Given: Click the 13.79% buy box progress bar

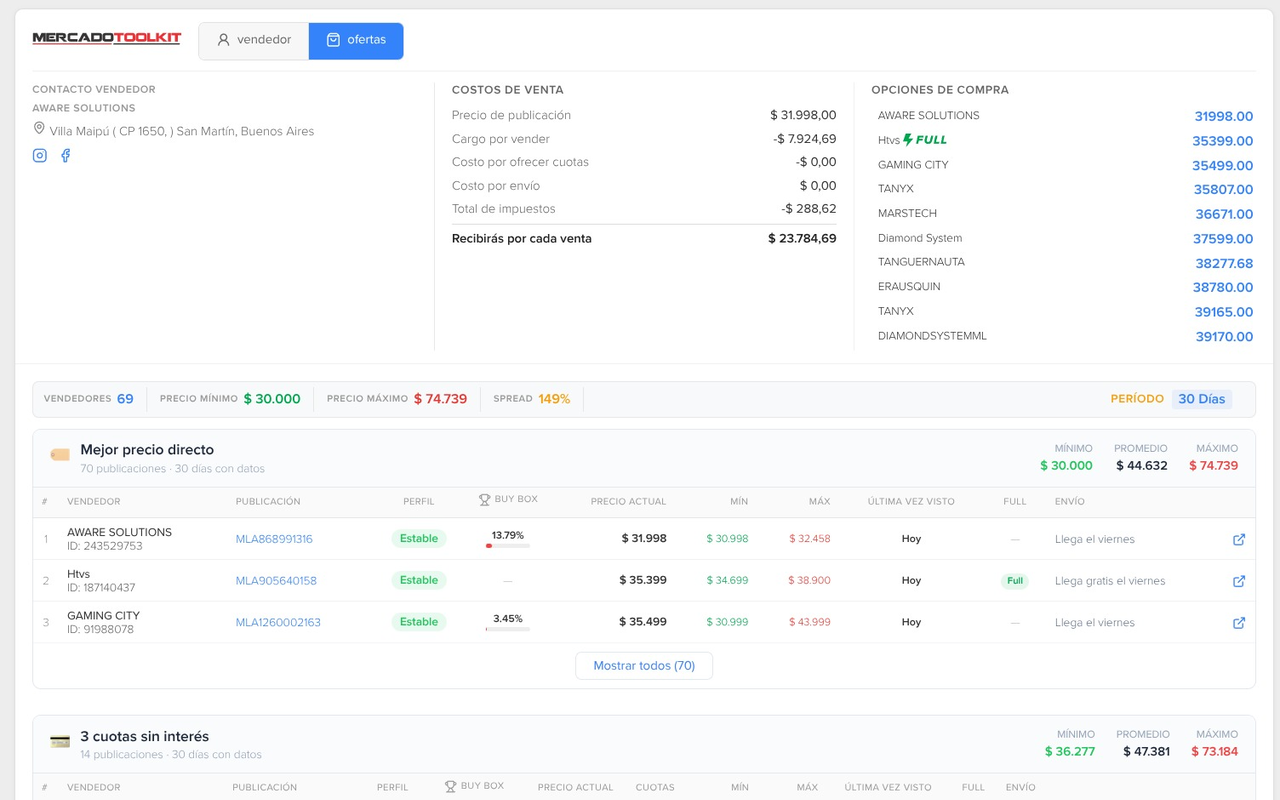Looking at the screenshot, I should 508,546.
